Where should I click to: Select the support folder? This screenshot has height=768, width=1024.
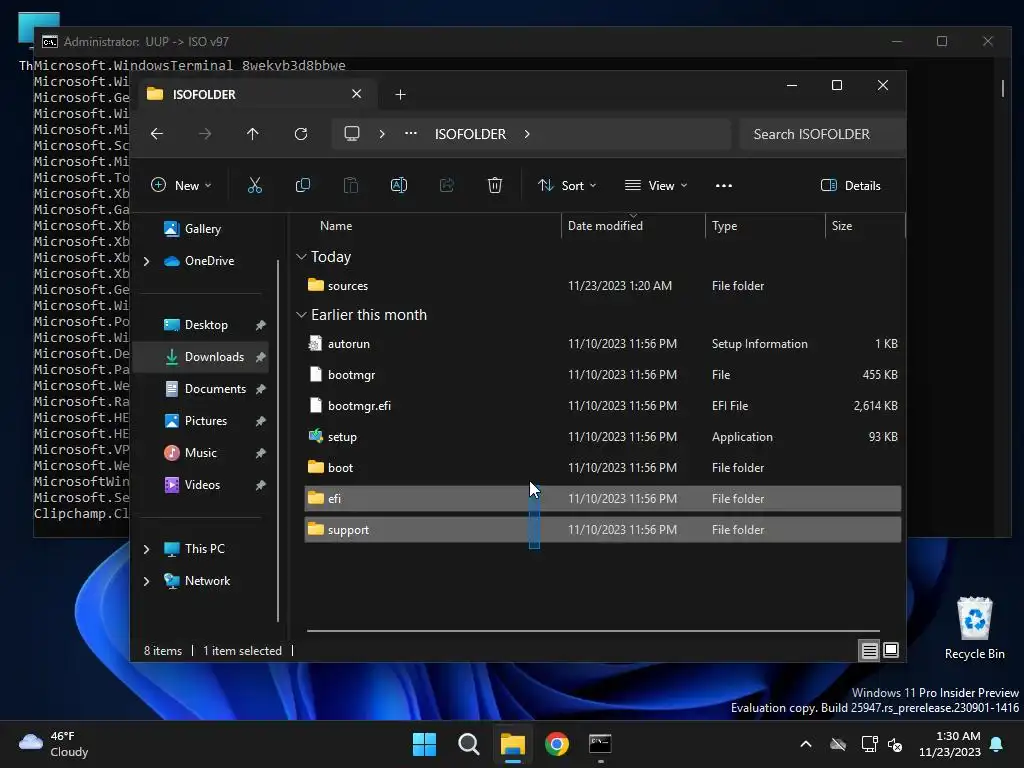click(x=602, y=530)
